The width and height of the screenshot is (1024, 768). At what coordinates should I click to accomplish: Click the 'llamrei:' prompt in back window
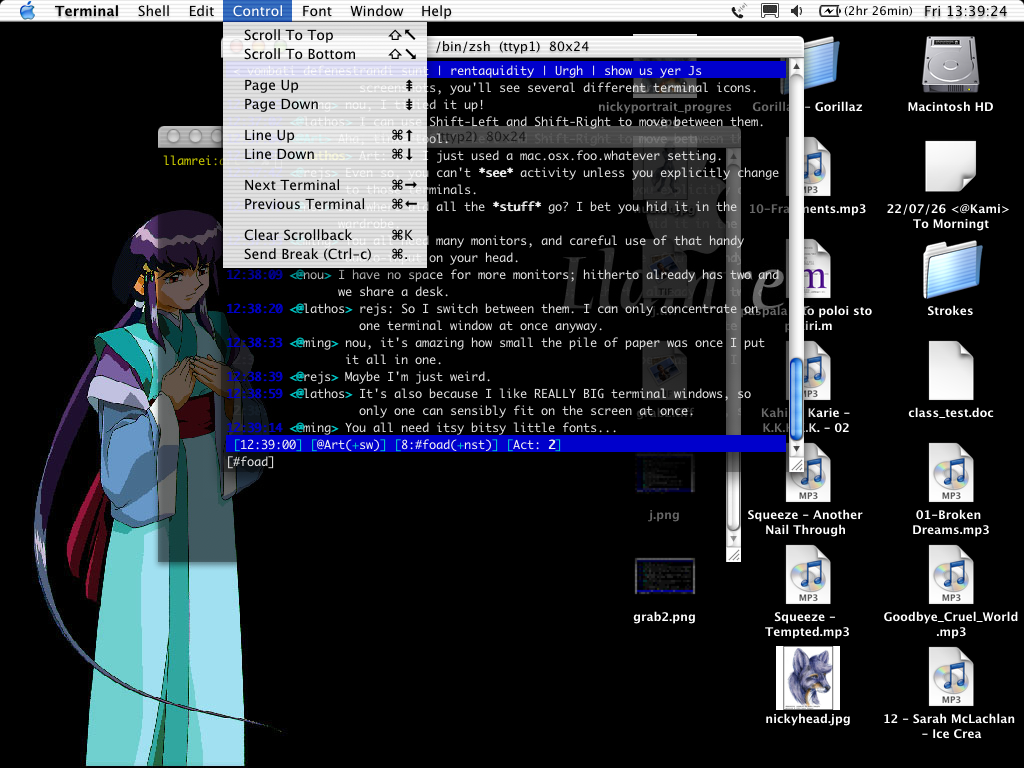point(193,160)
